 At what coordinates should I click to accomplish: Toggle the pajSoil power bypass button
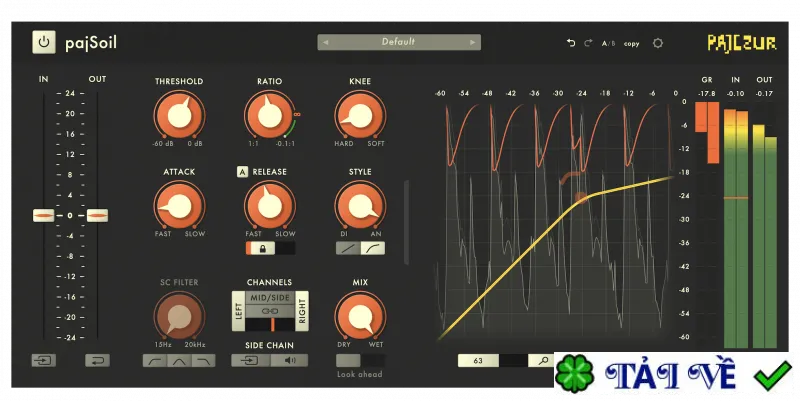click(x=44, y=42)
